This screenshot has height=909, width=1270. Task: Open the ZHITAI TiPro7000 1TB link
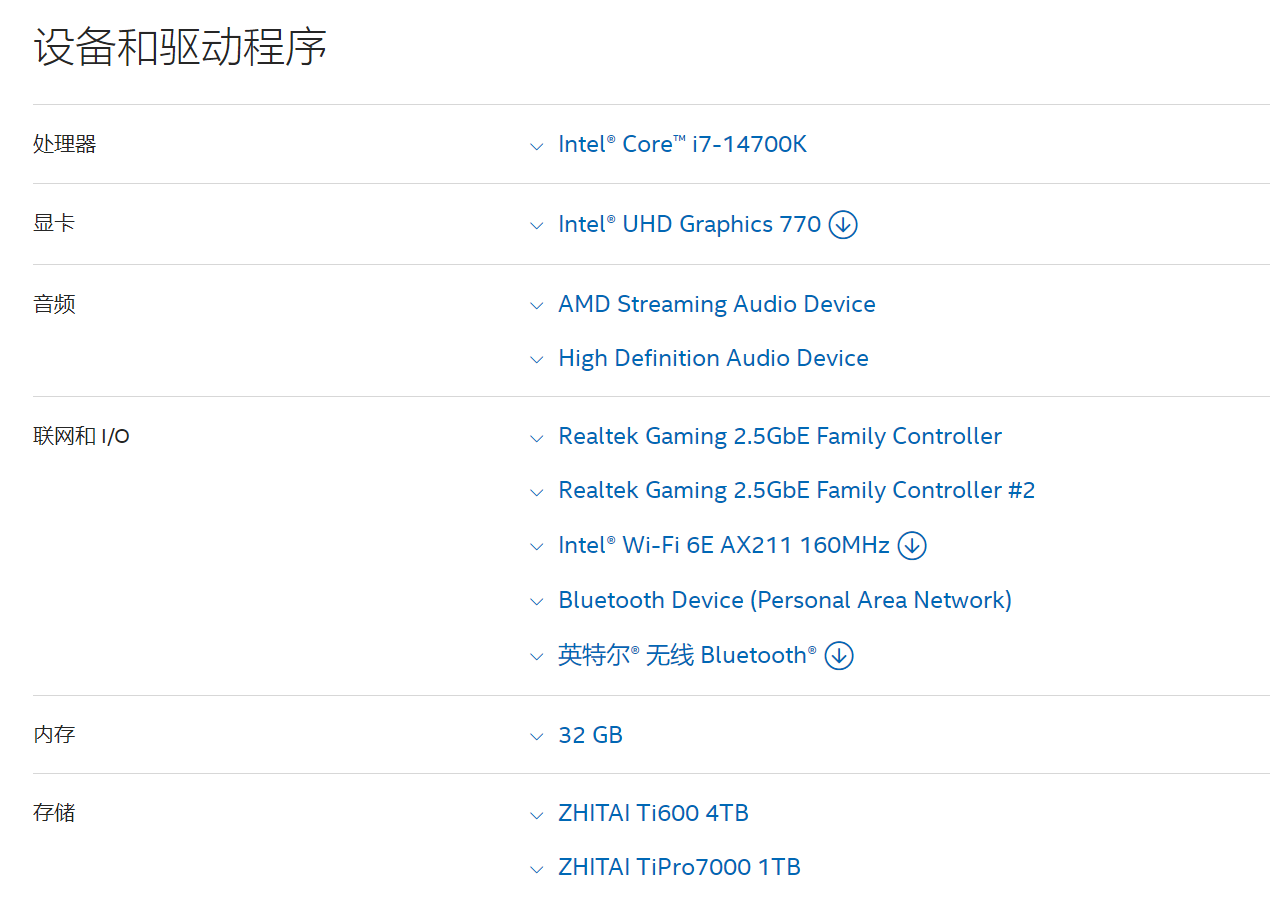coord(679,867)
